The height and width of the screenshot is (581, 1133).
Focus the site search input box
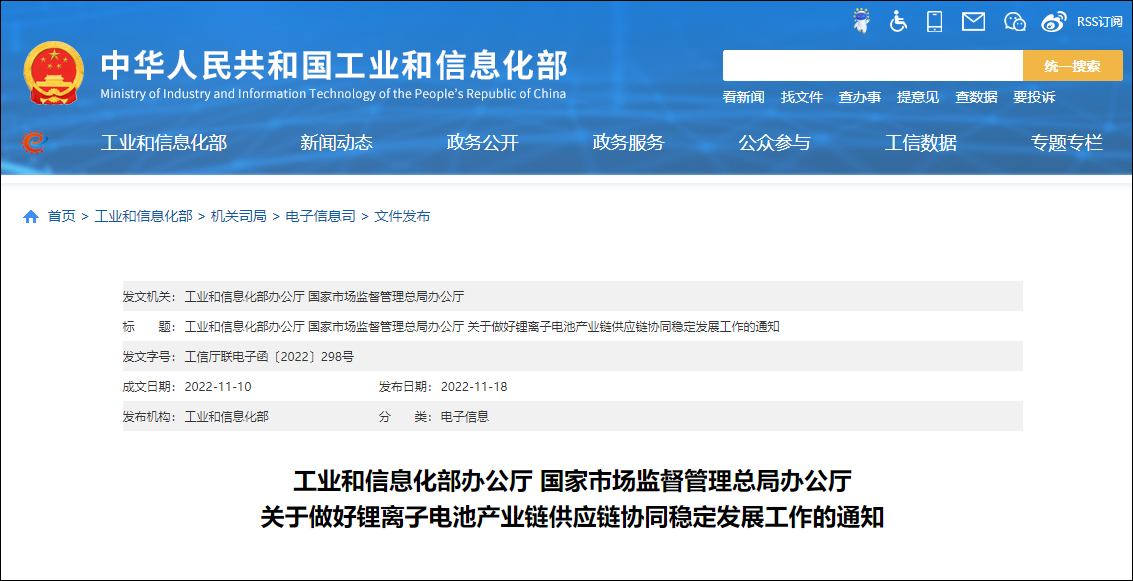873,66
